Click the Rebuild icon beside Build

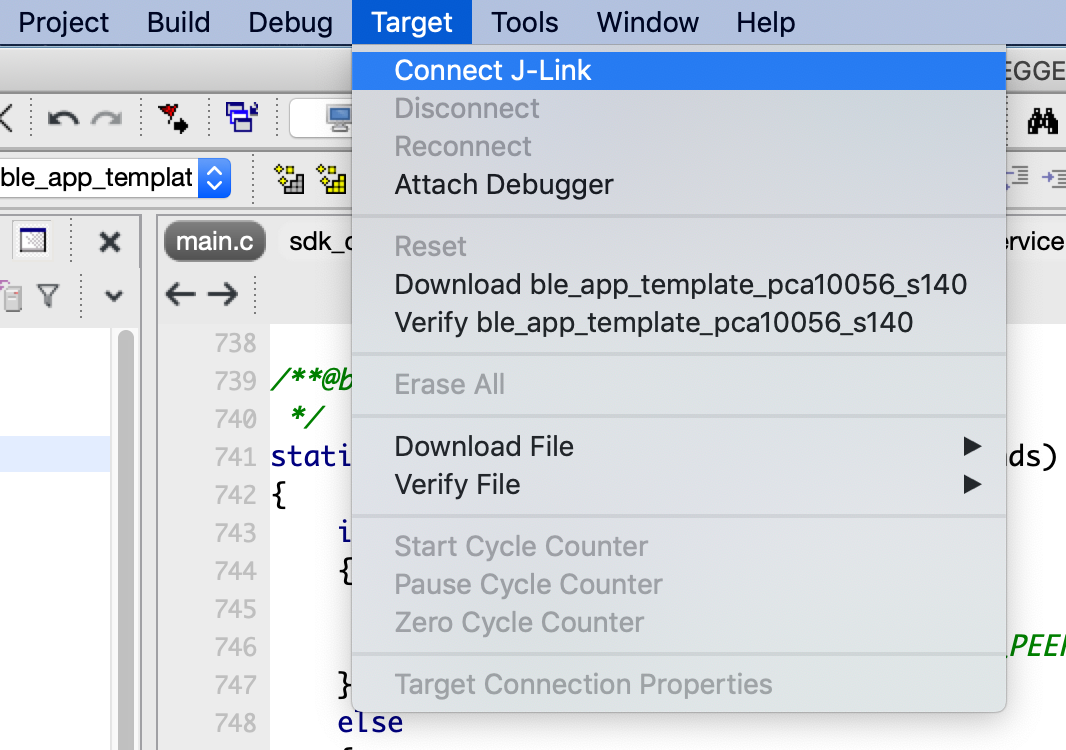point(330,178)
